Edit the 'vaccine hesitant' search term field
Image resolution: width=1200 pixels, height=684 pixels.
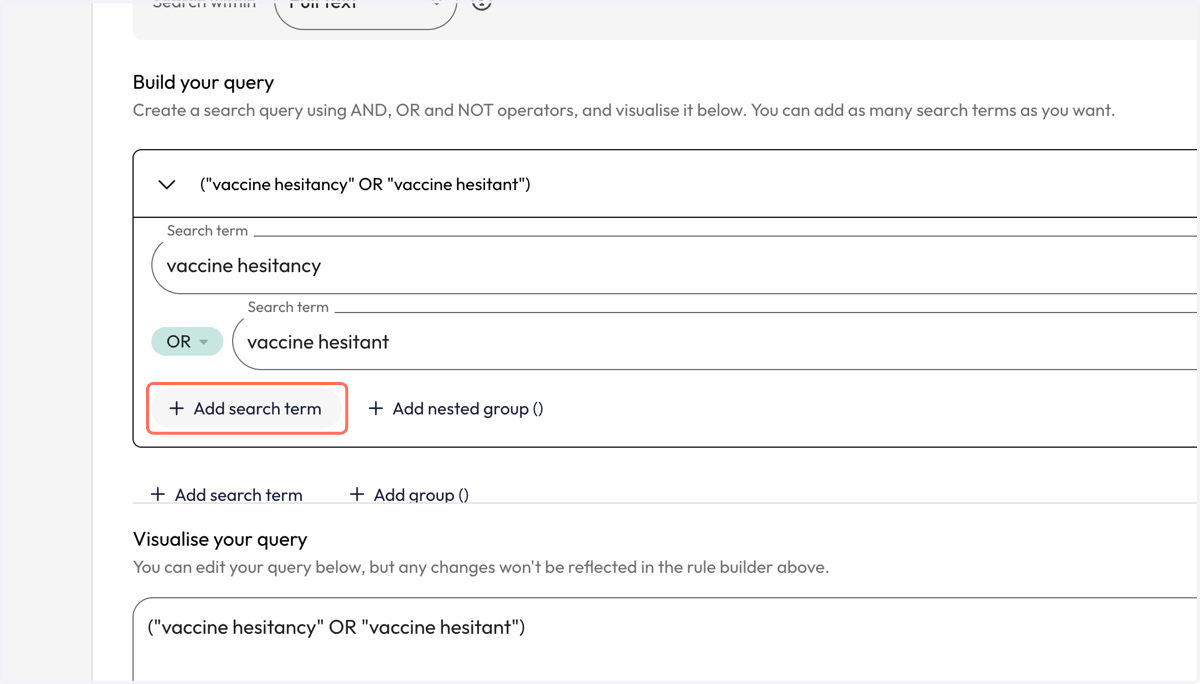point(715,342)
